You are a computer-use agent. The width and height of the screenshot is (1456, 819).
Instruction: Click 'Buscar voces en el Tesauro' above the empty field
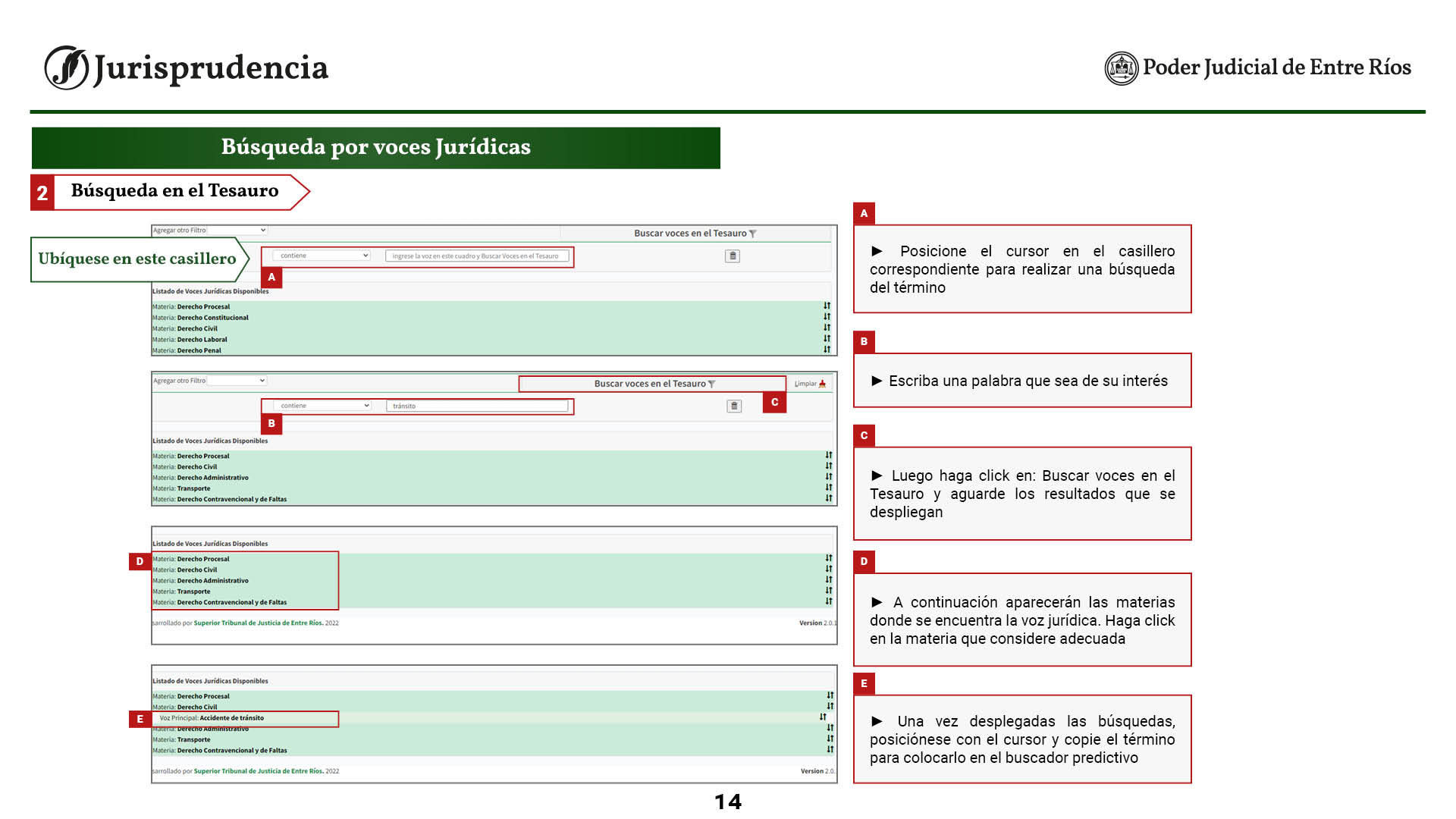pyautogui.click(x=695, y=234)
